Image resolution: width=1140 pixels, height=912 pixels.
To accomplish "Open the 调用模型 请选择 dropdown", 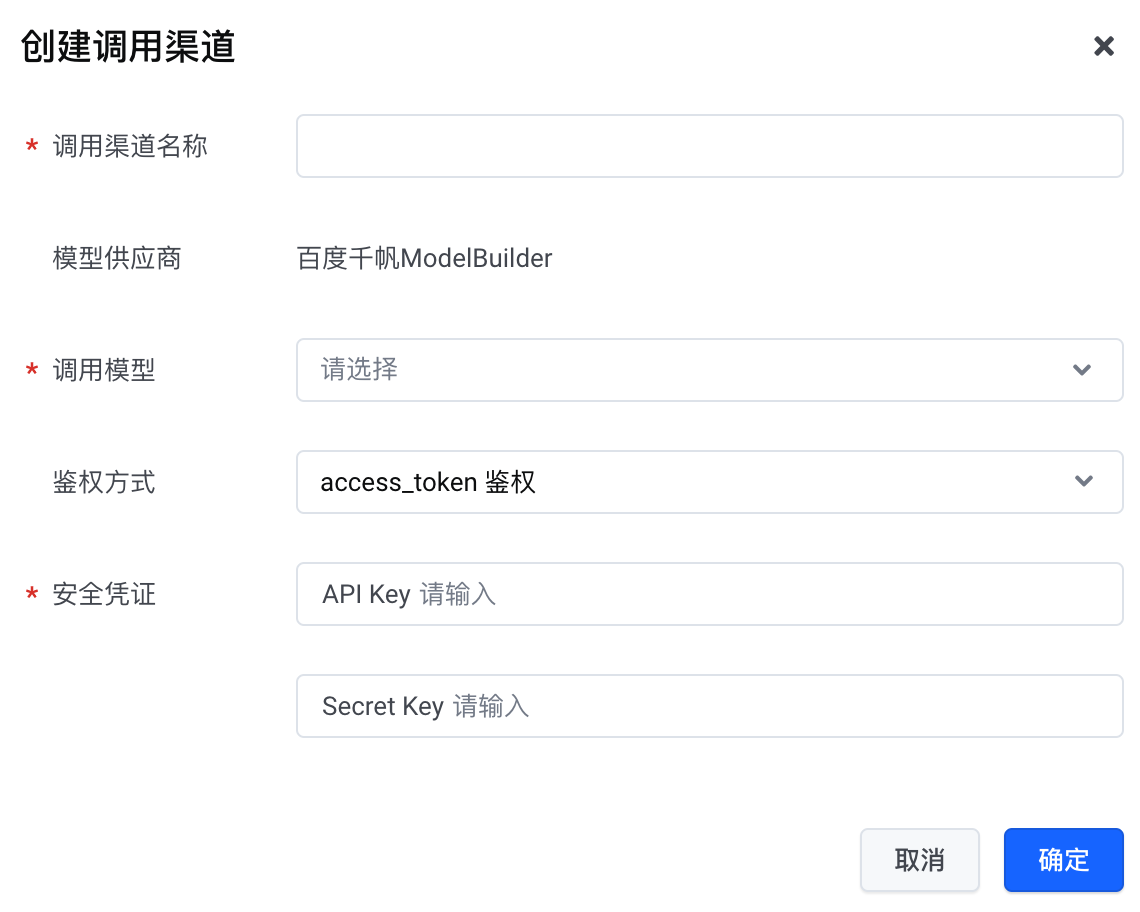I will 710,369.
